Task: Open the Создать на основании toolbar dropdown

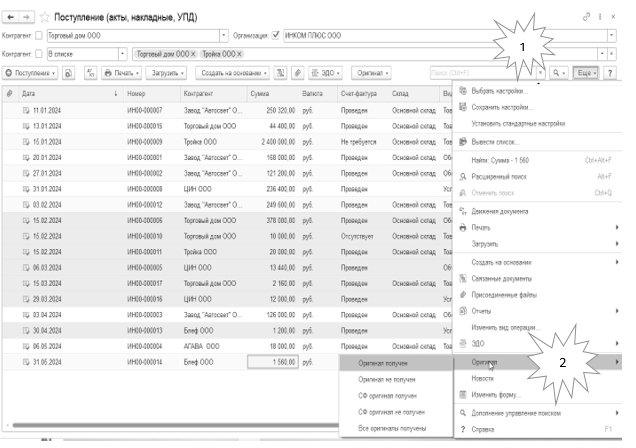Action: tap(233, 73)
